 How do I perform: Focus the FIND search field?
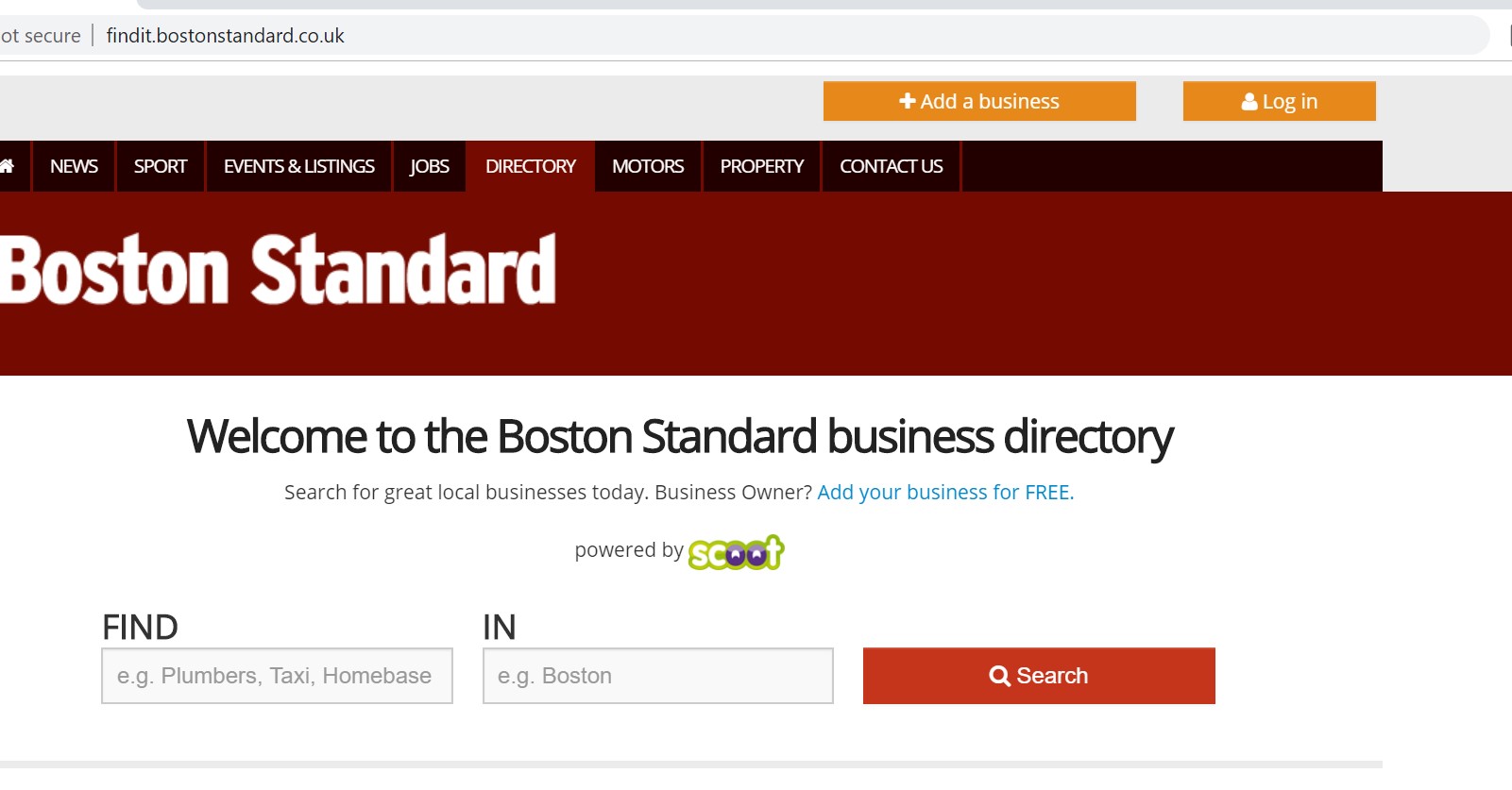click(278, 676)
